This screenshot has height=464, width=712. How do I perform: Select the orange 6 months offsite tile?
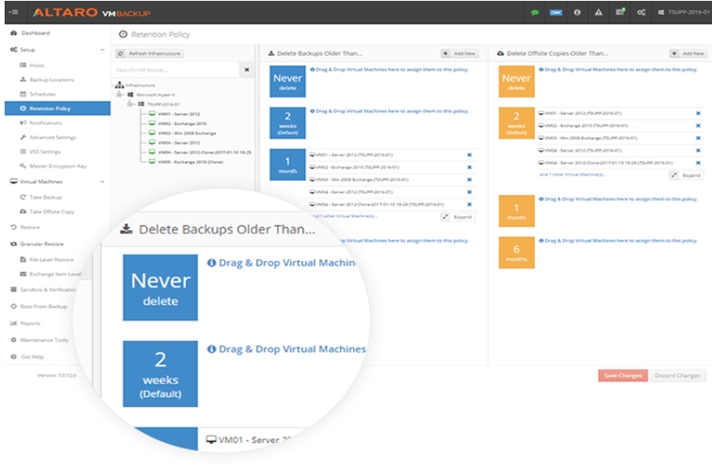516,252
